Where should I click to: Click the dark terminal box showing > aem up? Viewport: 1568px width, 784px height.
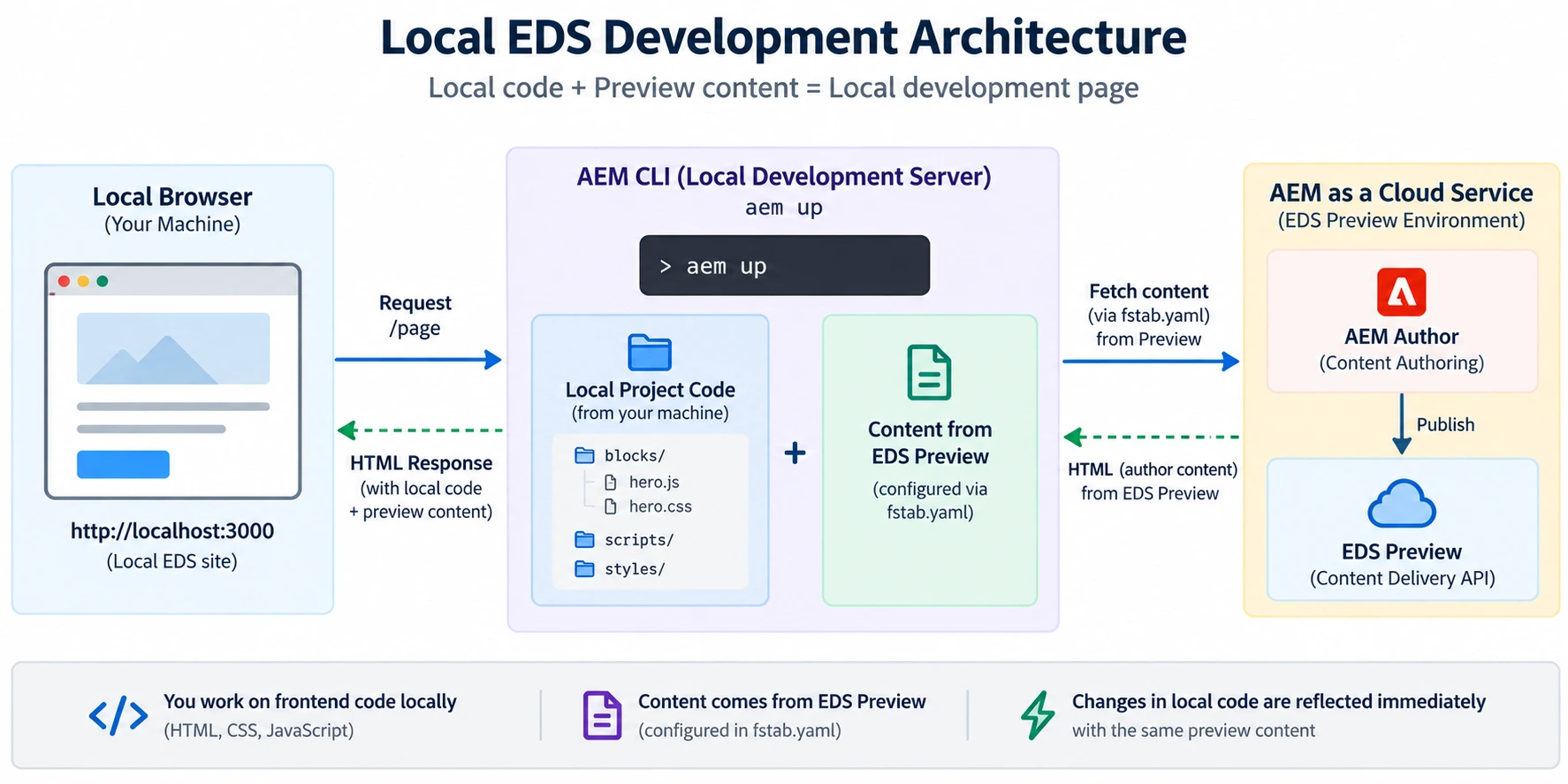[784, 265]
